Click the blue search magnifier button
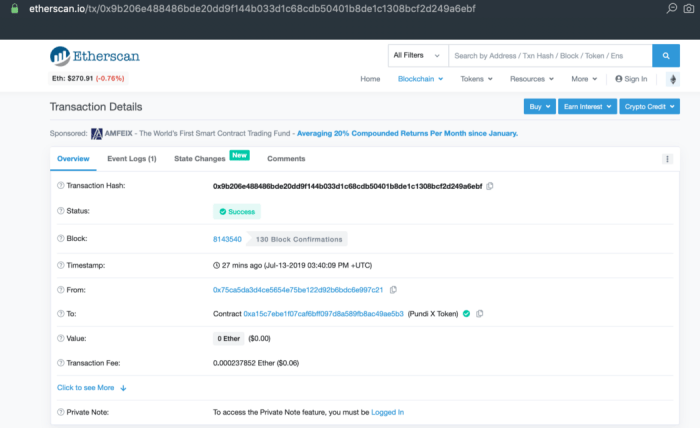 (x=666, y=55)
